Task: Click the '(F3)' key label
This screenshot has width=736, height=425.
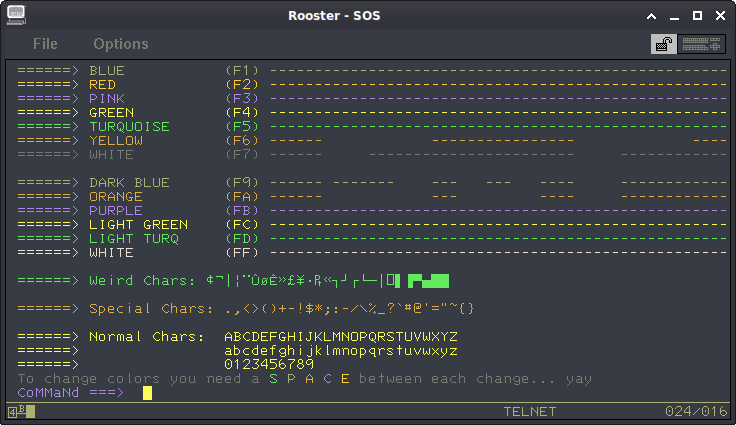Action: 242,99
